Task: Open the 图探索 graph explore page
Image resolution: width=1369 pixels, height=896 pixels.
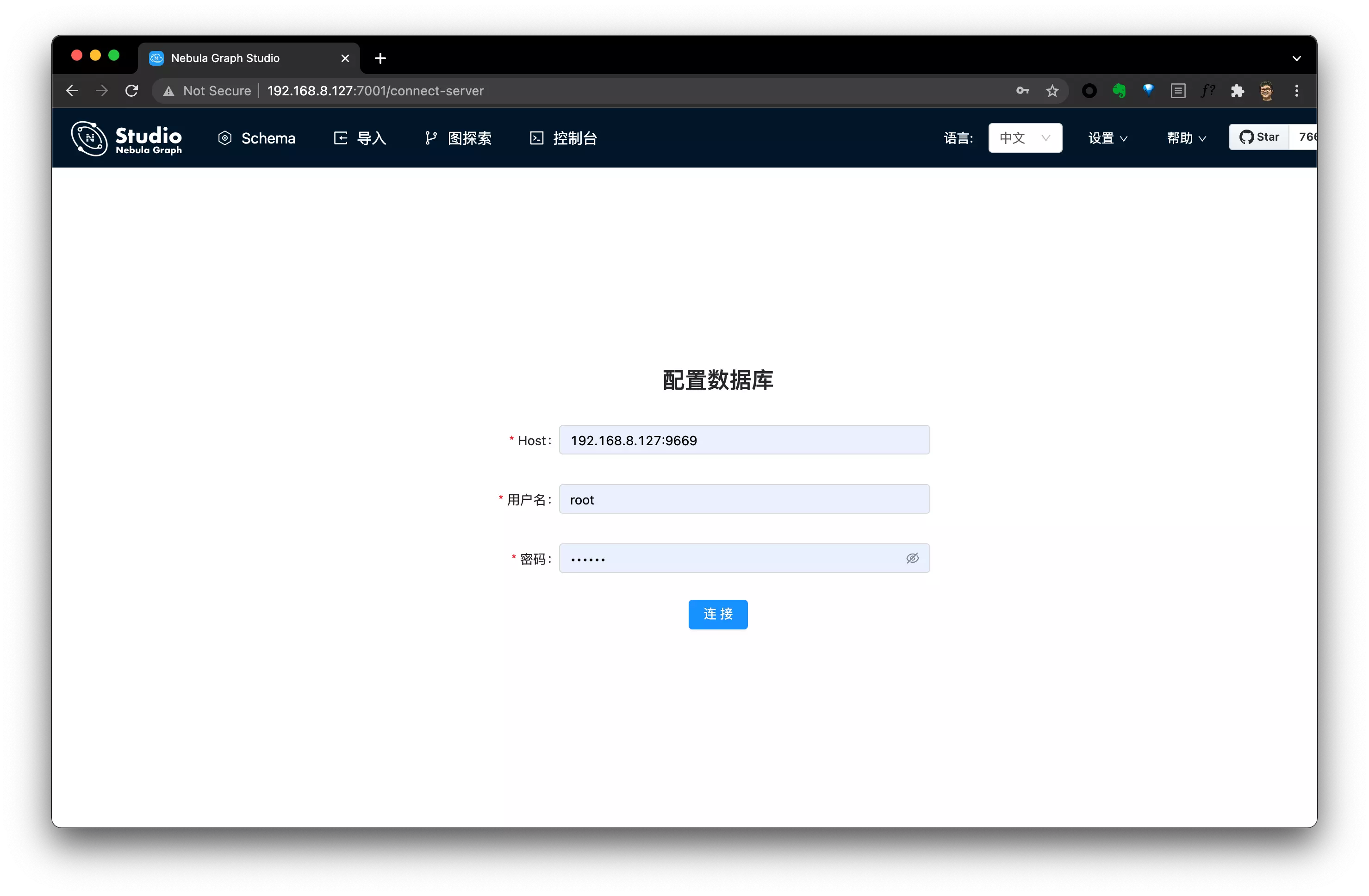Action: pyautogui.click(x=458, y=138)
